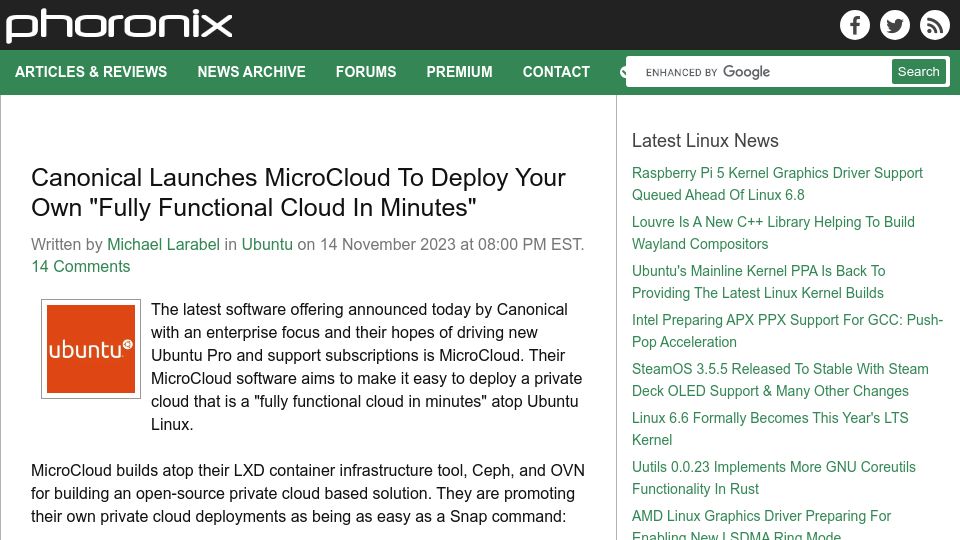Open the Phoronix Facebook page icon
Viewport: 960px width, 540px height.
pos(855,25)
